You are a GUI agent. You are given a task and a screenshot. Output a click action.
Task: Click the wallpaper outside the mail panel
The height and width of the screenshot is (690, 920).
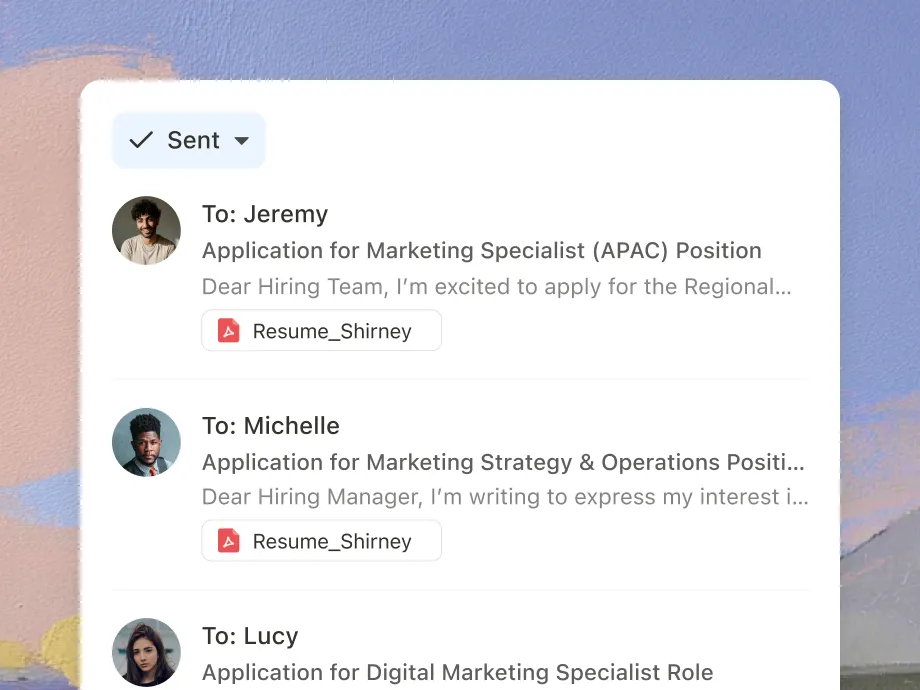40,300
